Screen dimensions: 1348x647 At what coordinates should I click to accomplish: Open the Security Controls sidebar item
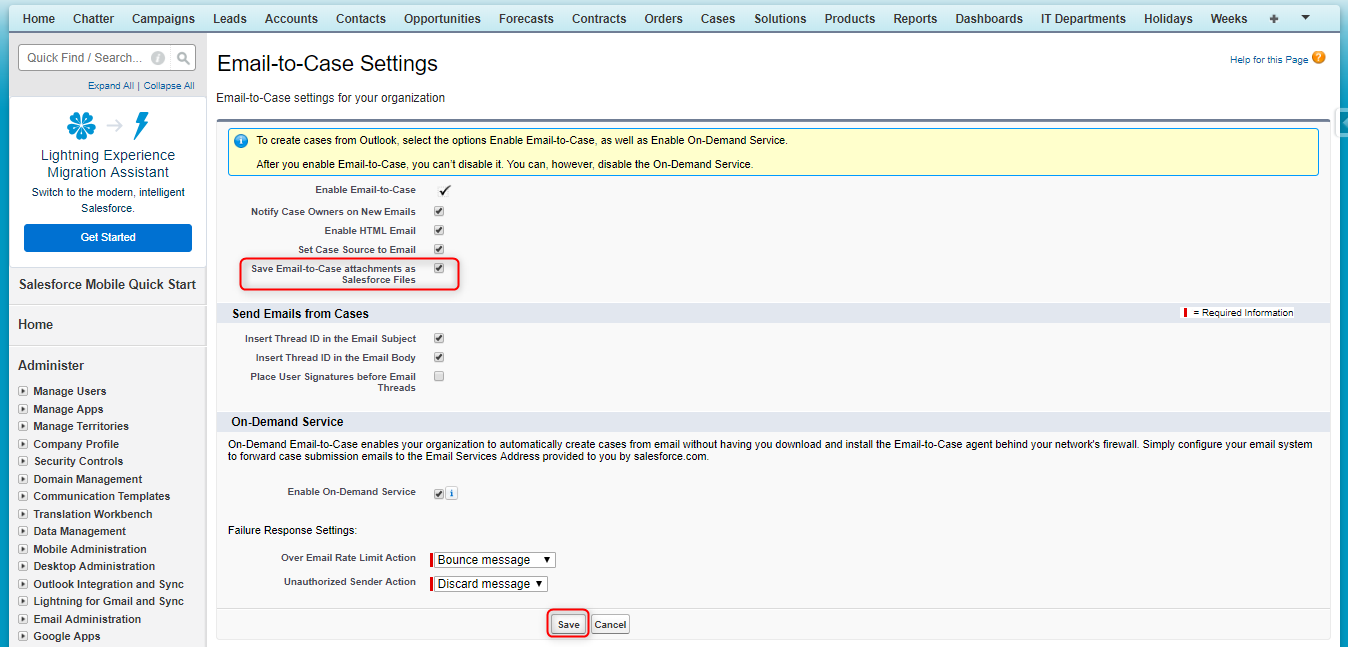pyautogui.click(x=78, y=461)
